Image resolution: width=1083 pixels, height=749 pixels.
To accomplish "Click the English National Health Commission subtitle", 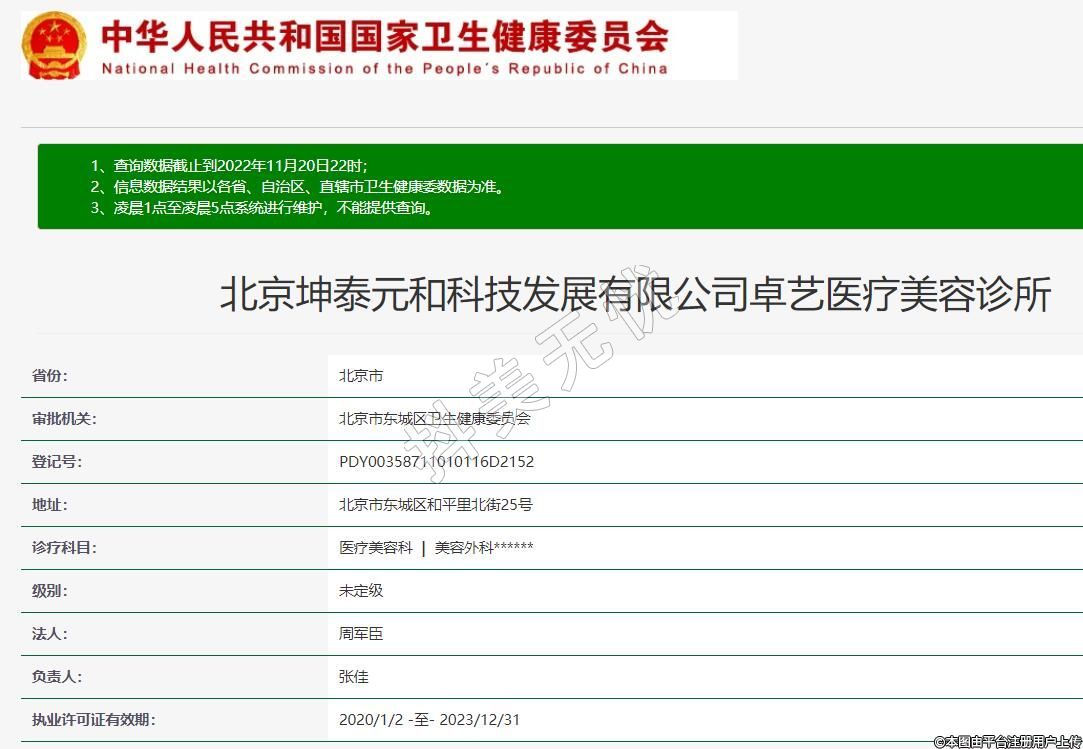I will coord(385,69).
